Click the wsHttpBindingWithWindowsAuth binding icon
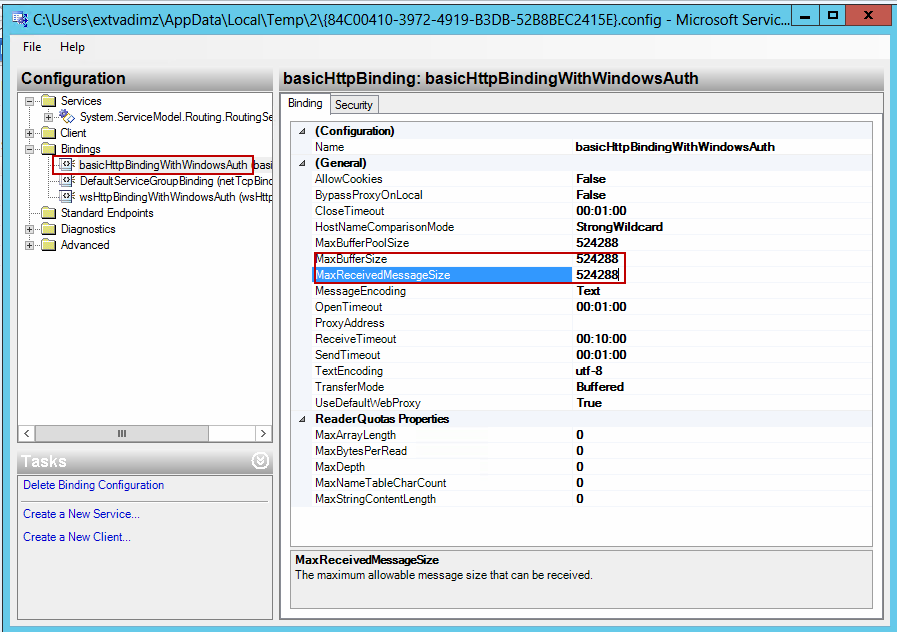Viewport: 897px width, 632px height. [68, 197]
